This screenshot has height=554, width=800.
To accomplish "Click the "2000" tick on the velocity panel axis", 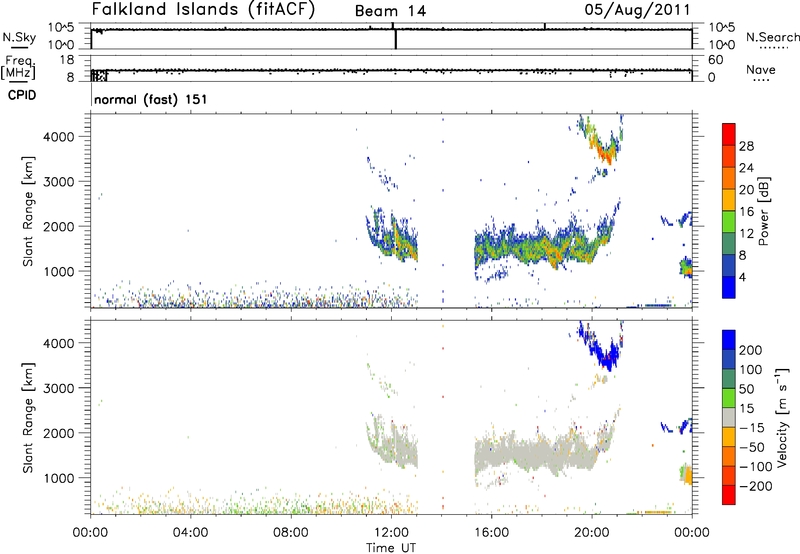I will [58, 433].
